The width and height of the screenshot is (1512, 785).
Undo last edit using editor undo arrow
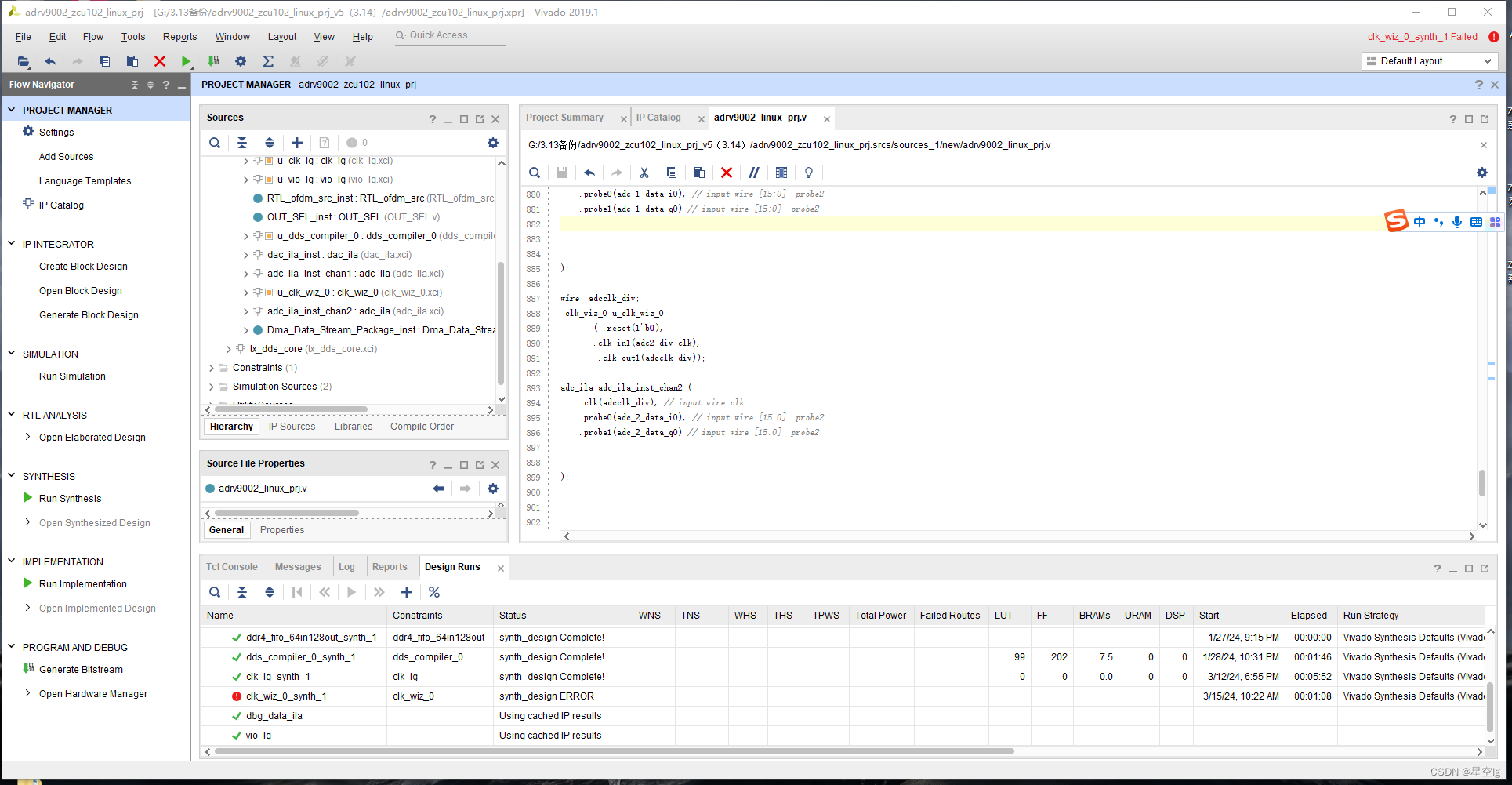(x=589, y=173)
